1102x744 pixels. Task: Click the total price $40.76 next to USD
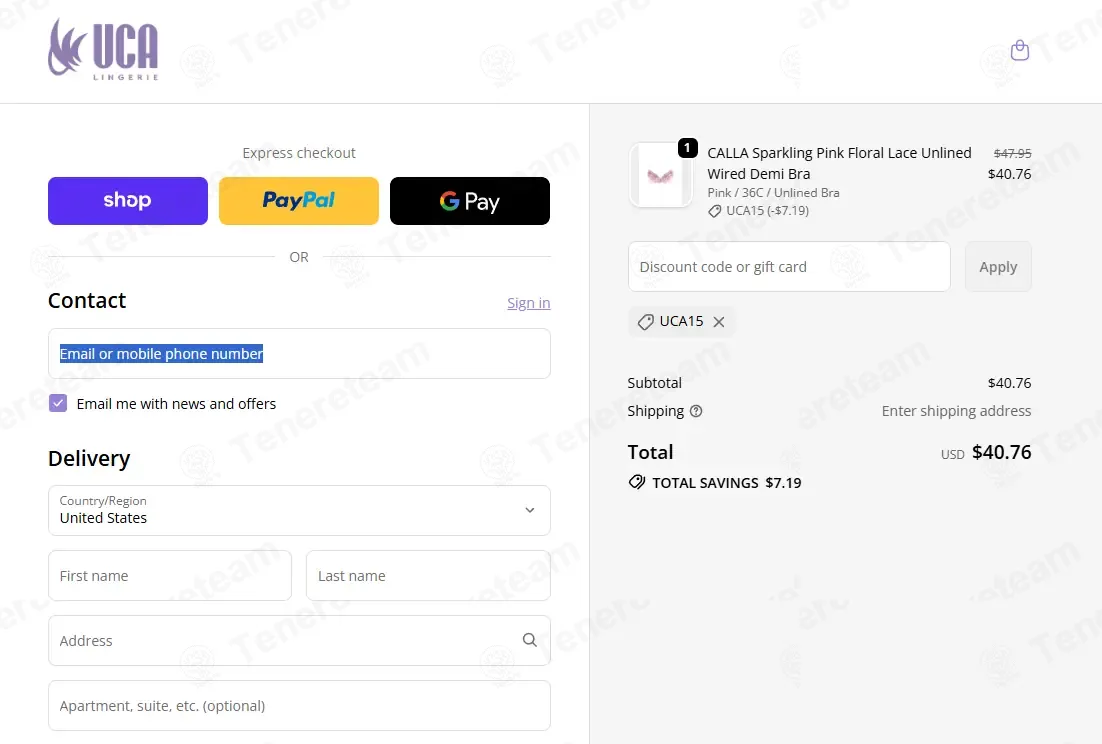(x=1001, y=452)
